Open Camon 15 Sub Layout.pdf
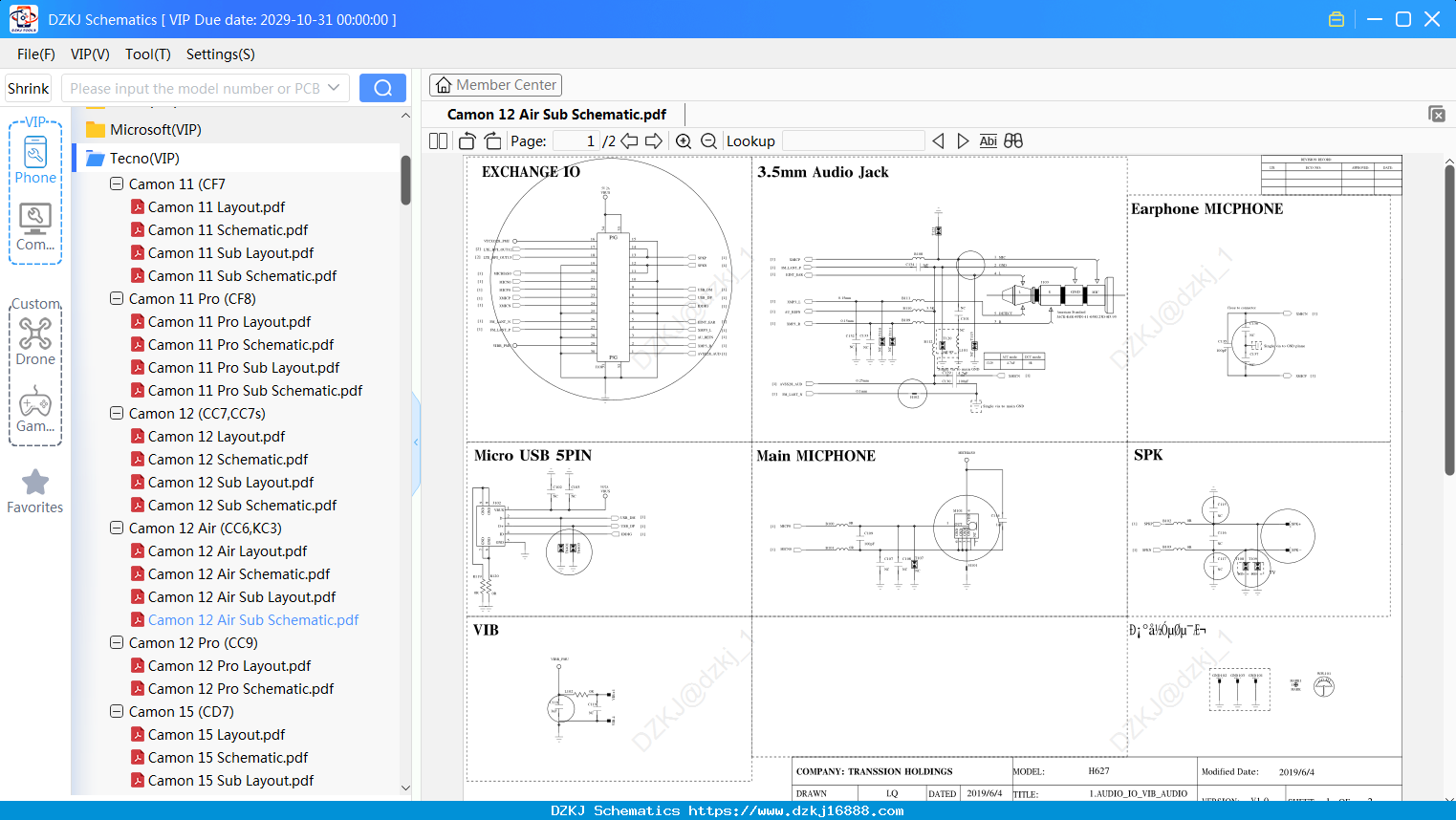Image resolution: width=1456 pixels, height=820 pixels. coord(230,780)
